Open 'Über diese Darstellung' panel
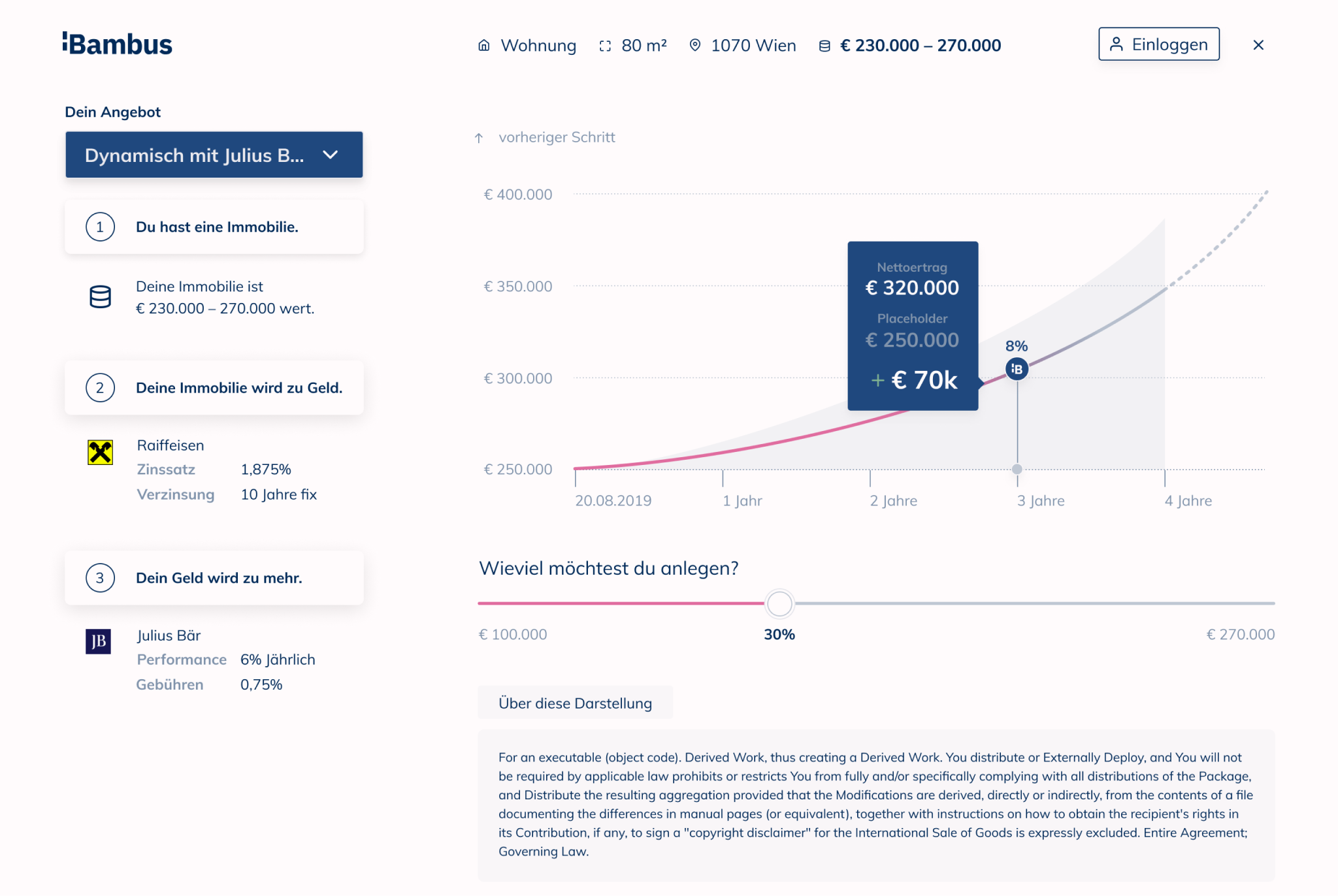The width and height of the screenshot is (1338, 896). (x=575, y=703)
